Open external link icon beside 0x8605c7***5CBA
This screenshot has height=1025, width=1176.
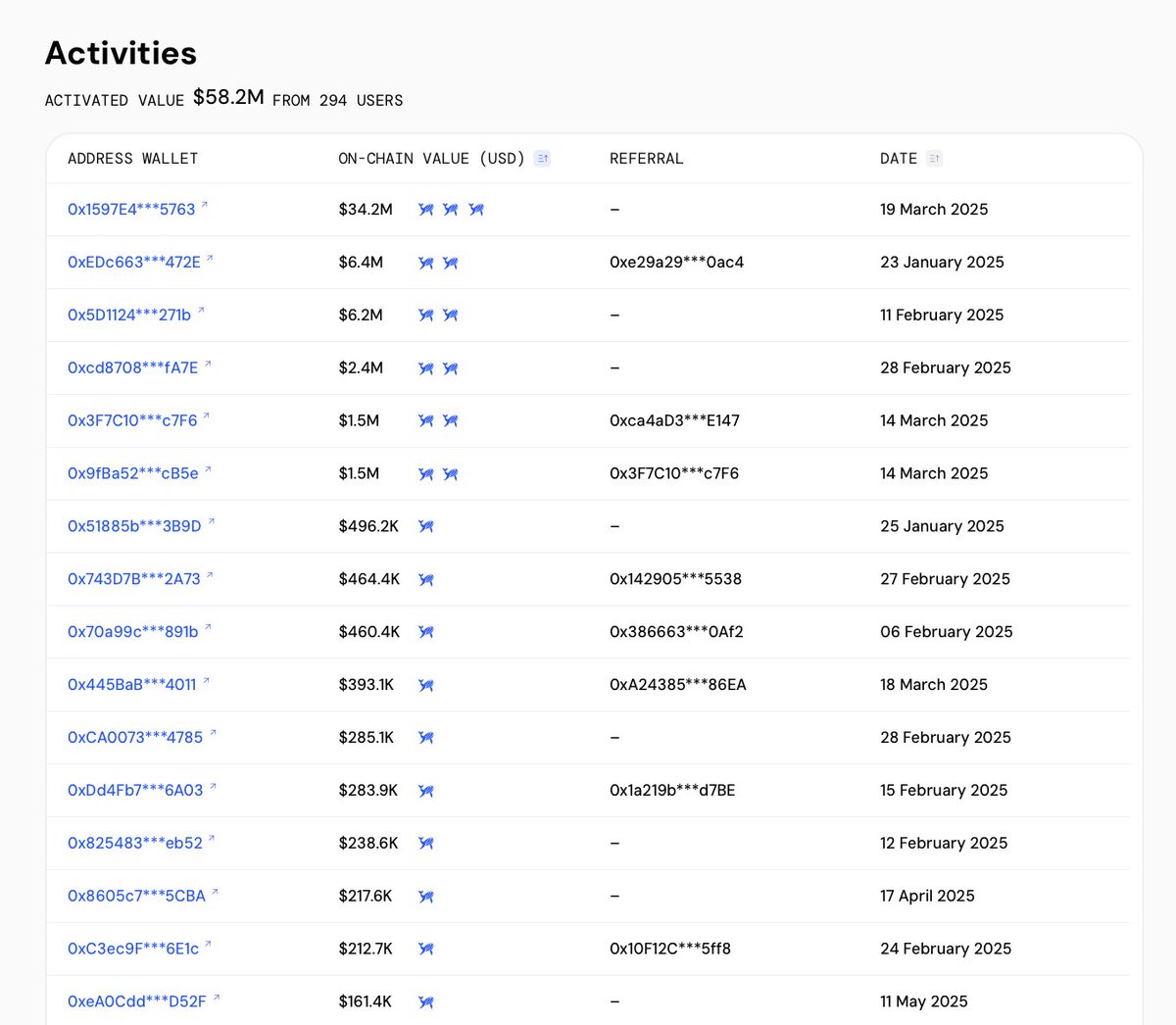click(215, 893)
